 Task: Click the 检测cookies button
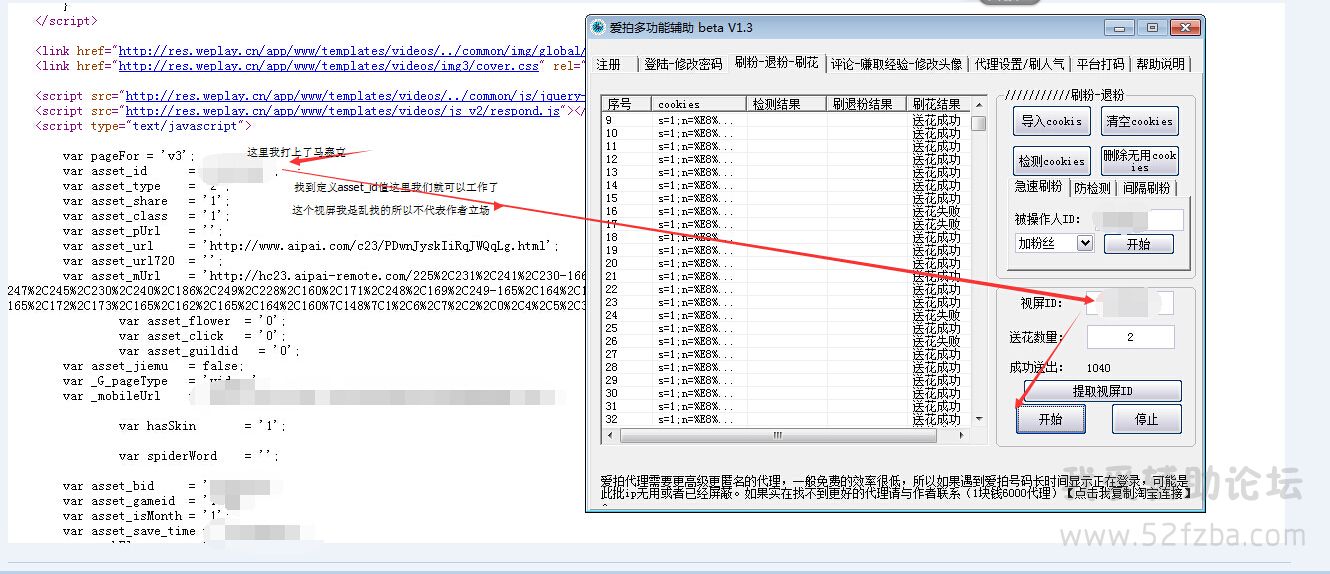[x=1051, y=161]
